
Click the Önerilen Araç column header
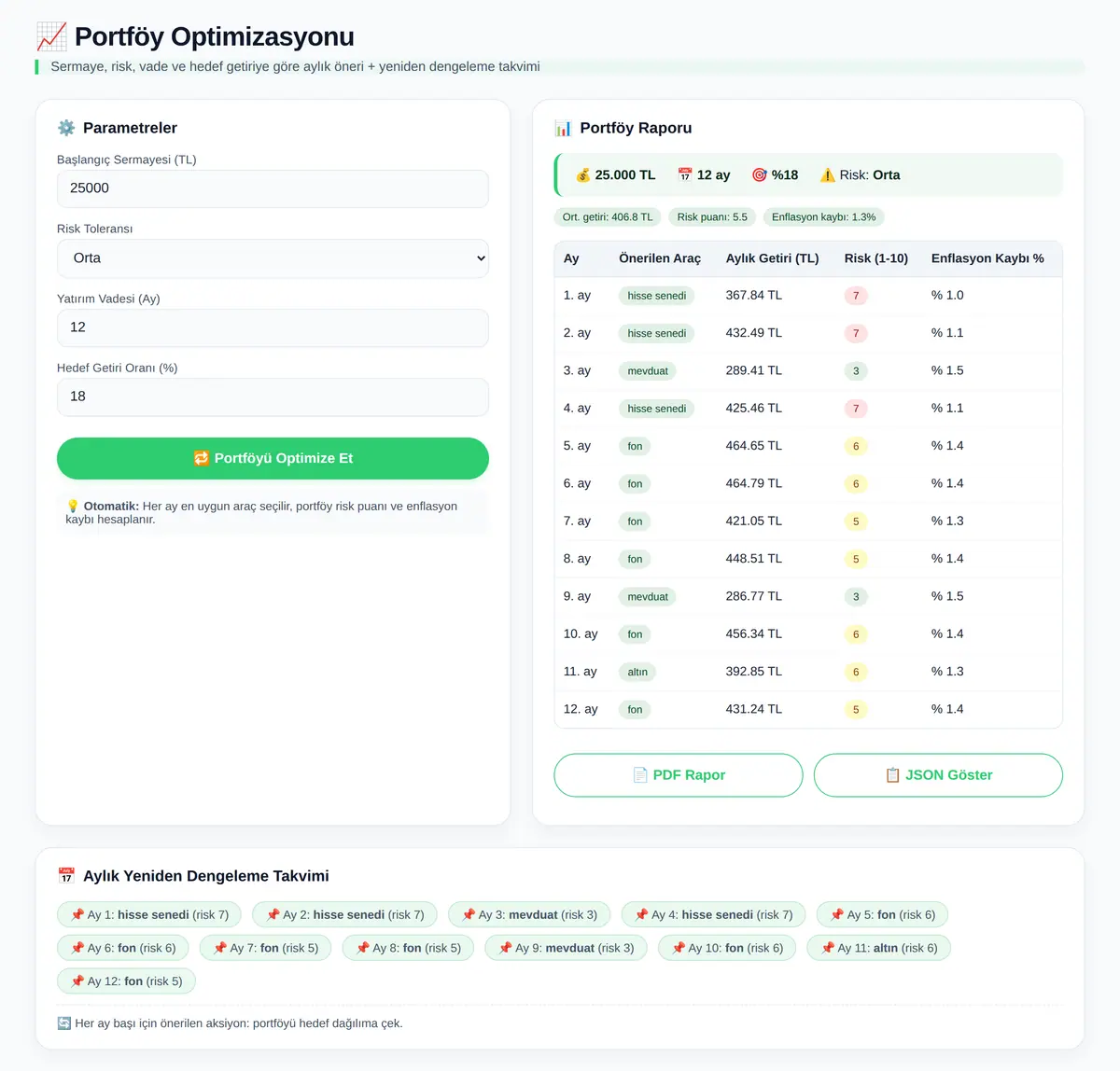(660, 258)
